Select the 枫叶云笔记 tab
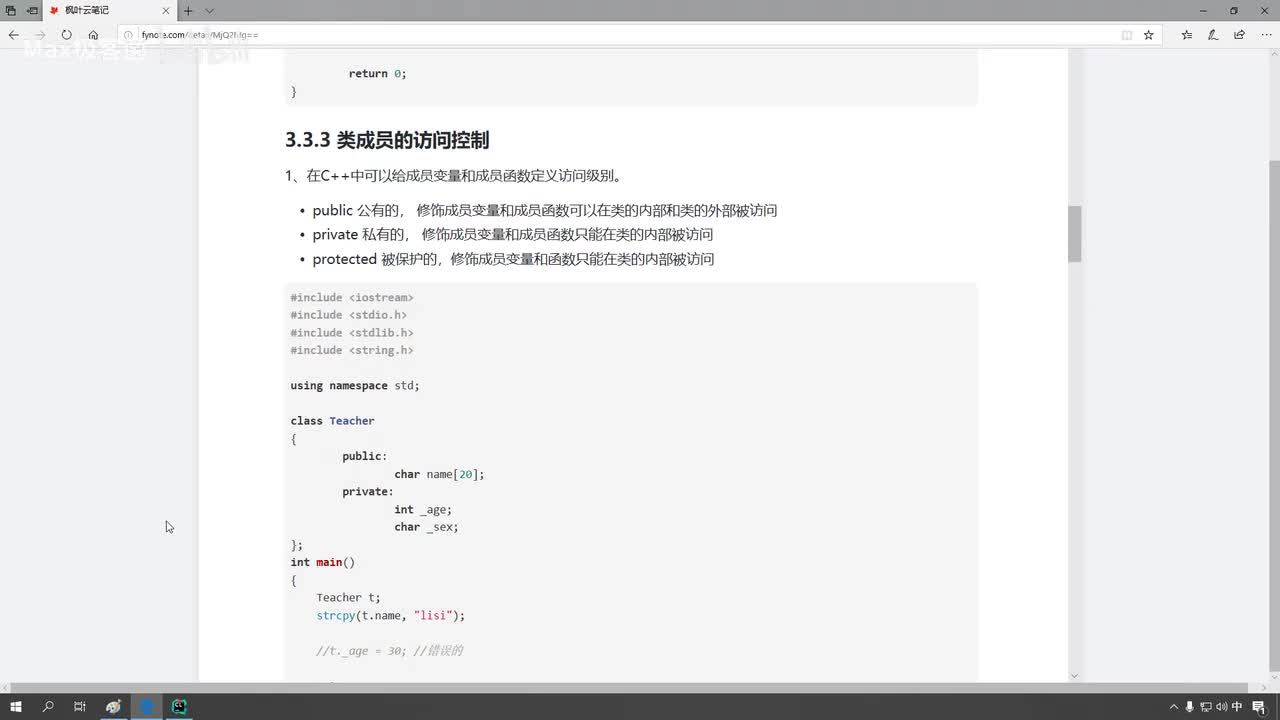The image size is (1280, 720). pyautogui.click(x=110, y=10)
